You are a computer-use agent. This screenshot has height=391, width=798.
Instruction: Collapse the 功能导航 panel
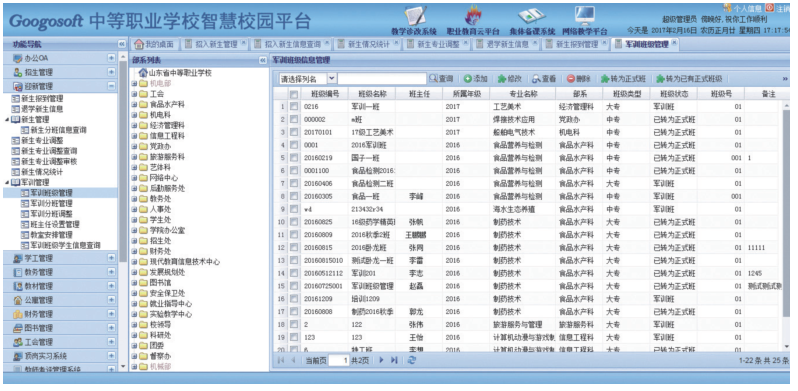(x=122, y=45)
